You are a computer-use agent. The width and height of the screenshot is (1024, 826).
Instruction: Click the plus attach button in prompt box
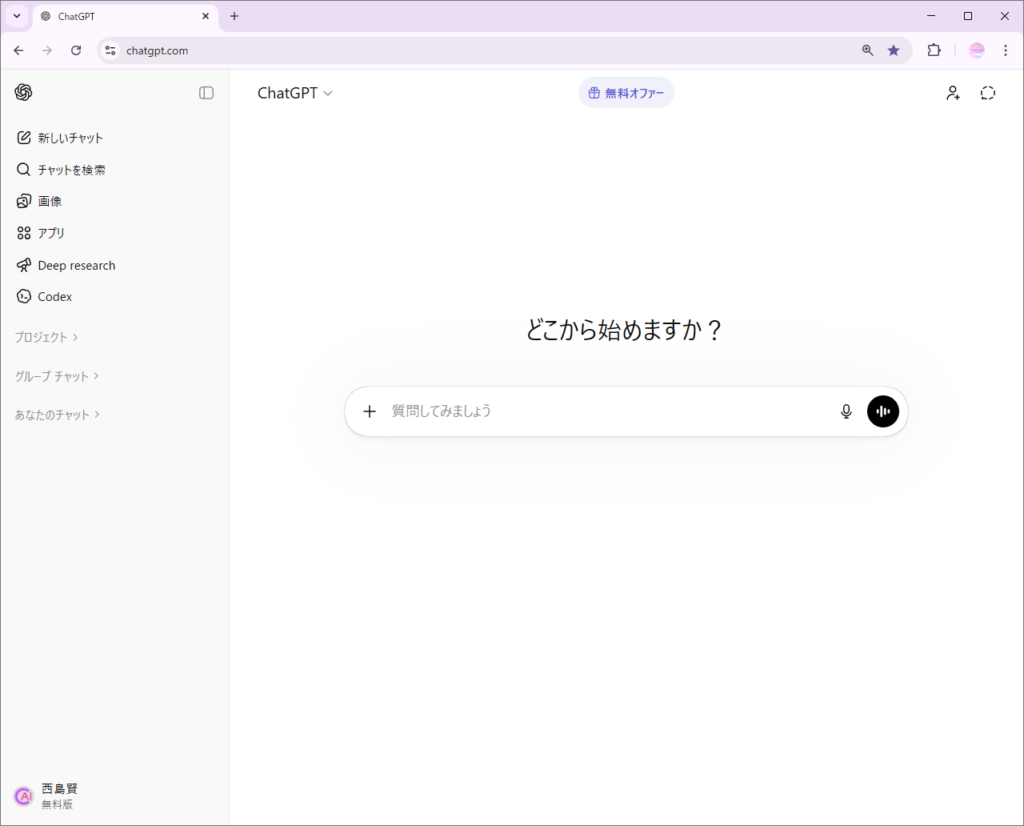[x=369, y=411]
